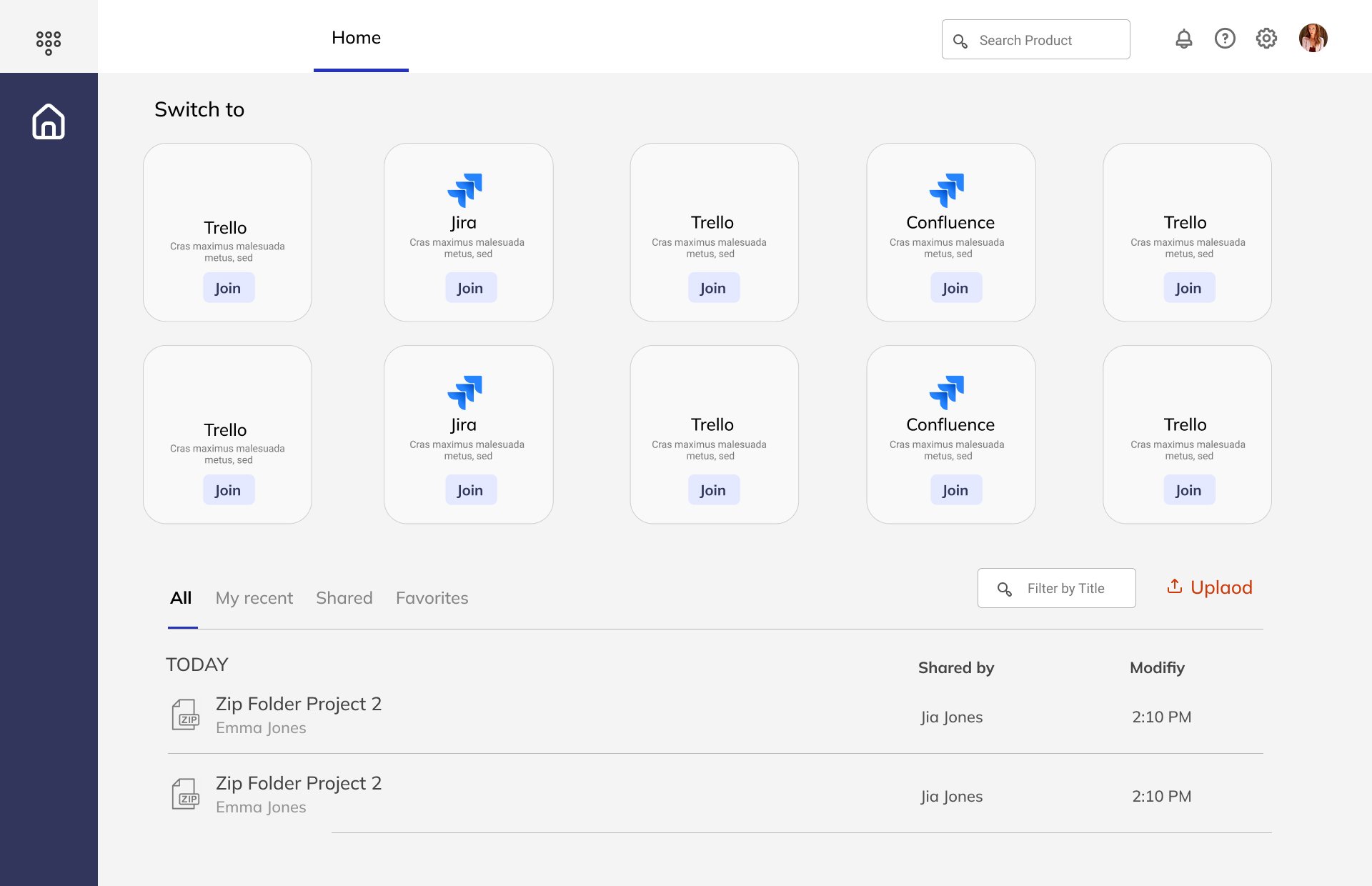Click the ZIP file icon of second file
1372x886 pixels.
coord(186,794)
